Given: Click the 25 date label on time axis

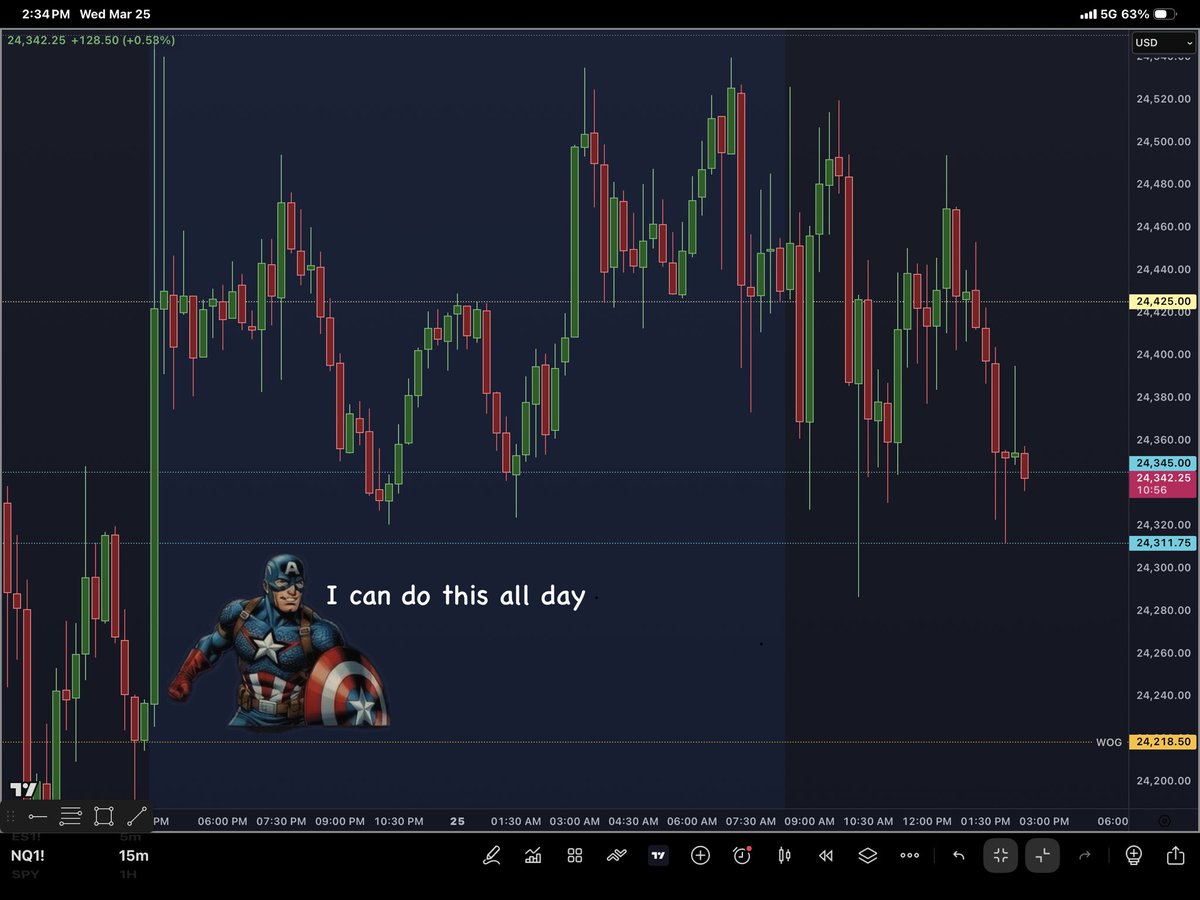Looking at the screenshot, I should pos(457,821).
